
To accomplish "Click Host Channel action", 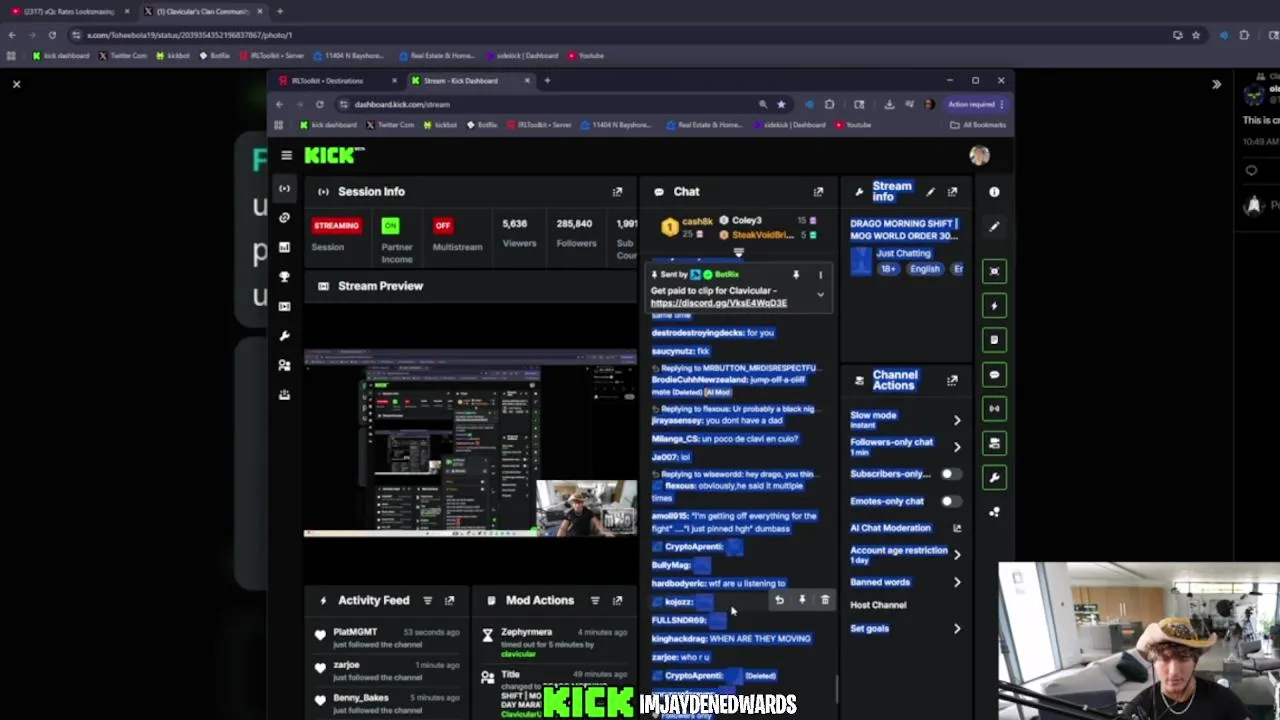I will (x=878, y=605).
